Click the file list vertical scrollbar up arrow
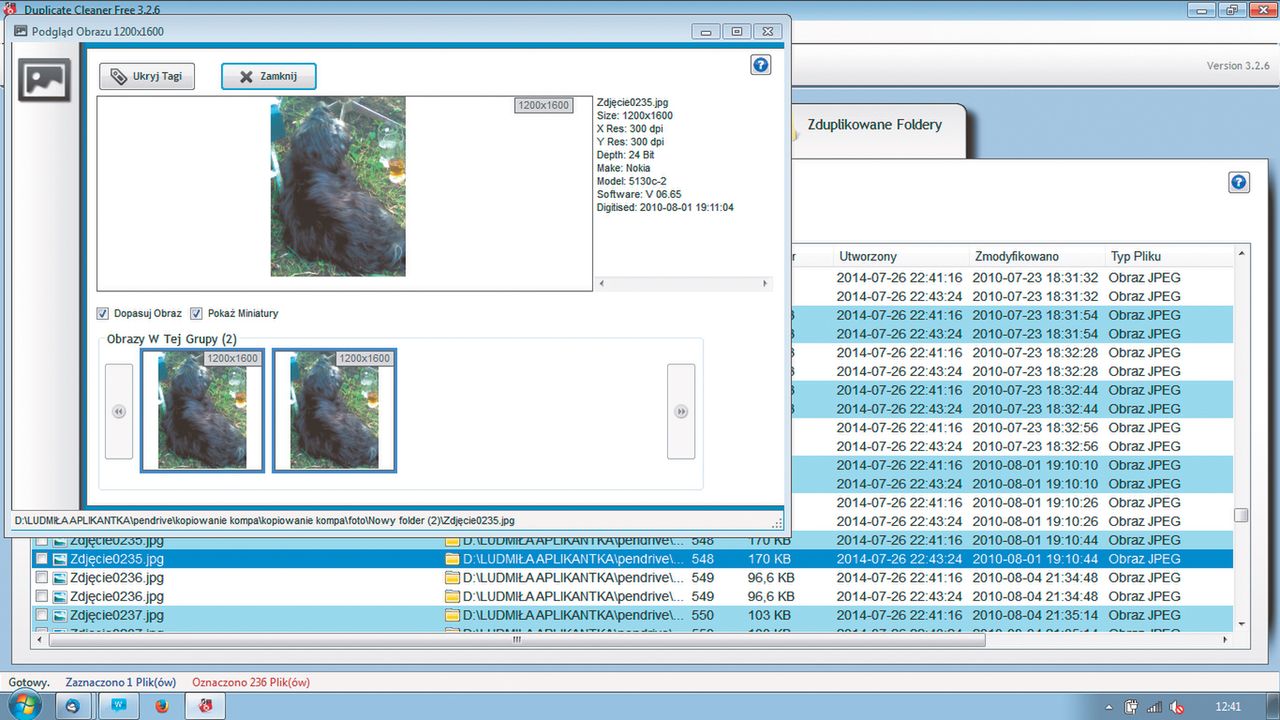Viewport: 1280px width, 720px height. tap(1241, 255)
